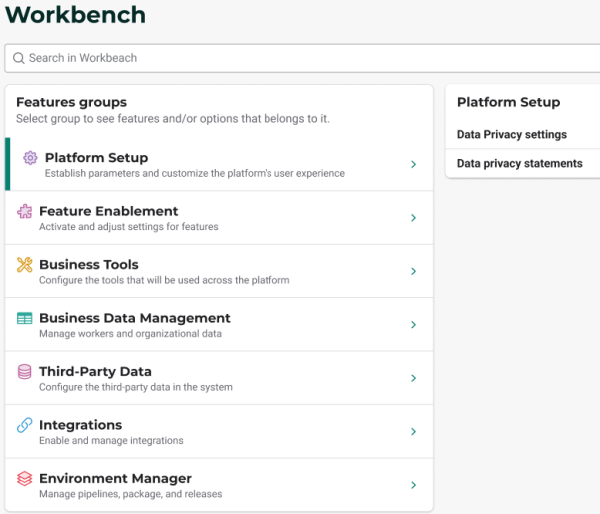Focus the Search in Workbench field

300,58
